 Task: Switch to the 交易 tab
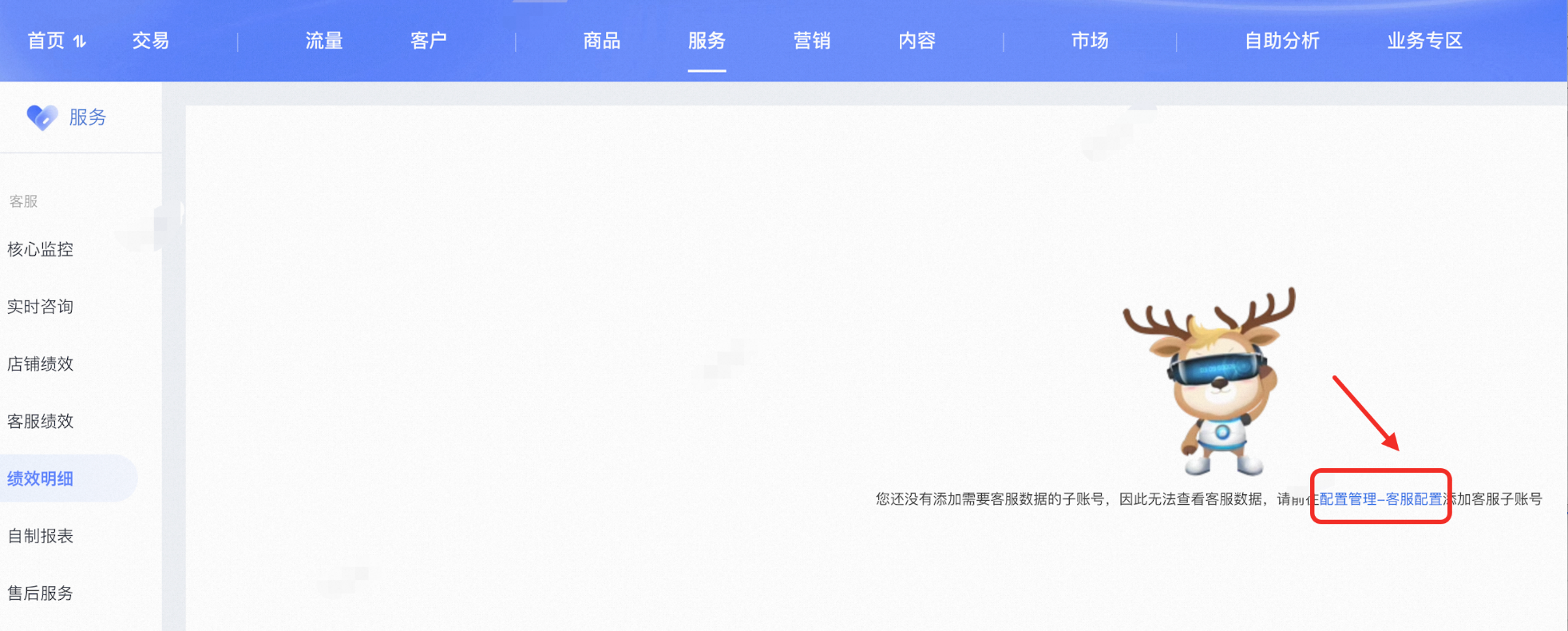tap(150, 41)
